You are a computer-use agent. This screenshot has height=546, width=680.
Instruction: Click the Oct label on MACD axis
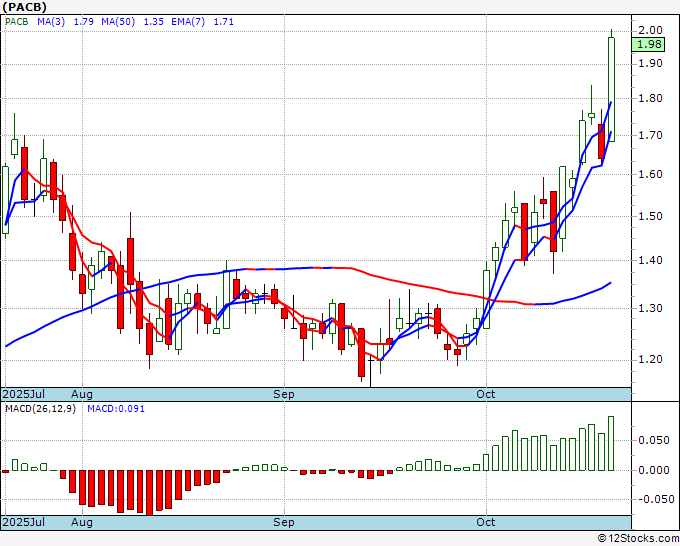point(486,522)
